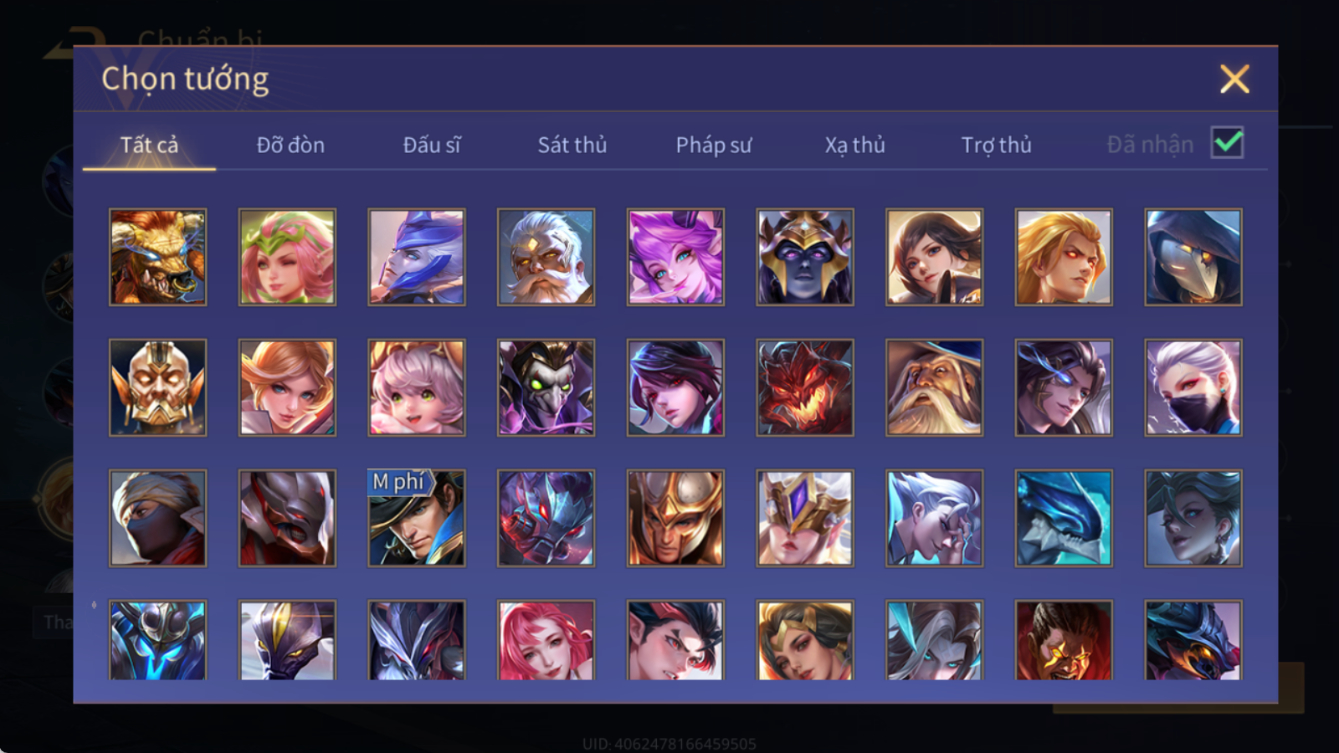1339x753 pixels.
Task: Select the masked white-haired ninja hero
Action: [1194, 388]
